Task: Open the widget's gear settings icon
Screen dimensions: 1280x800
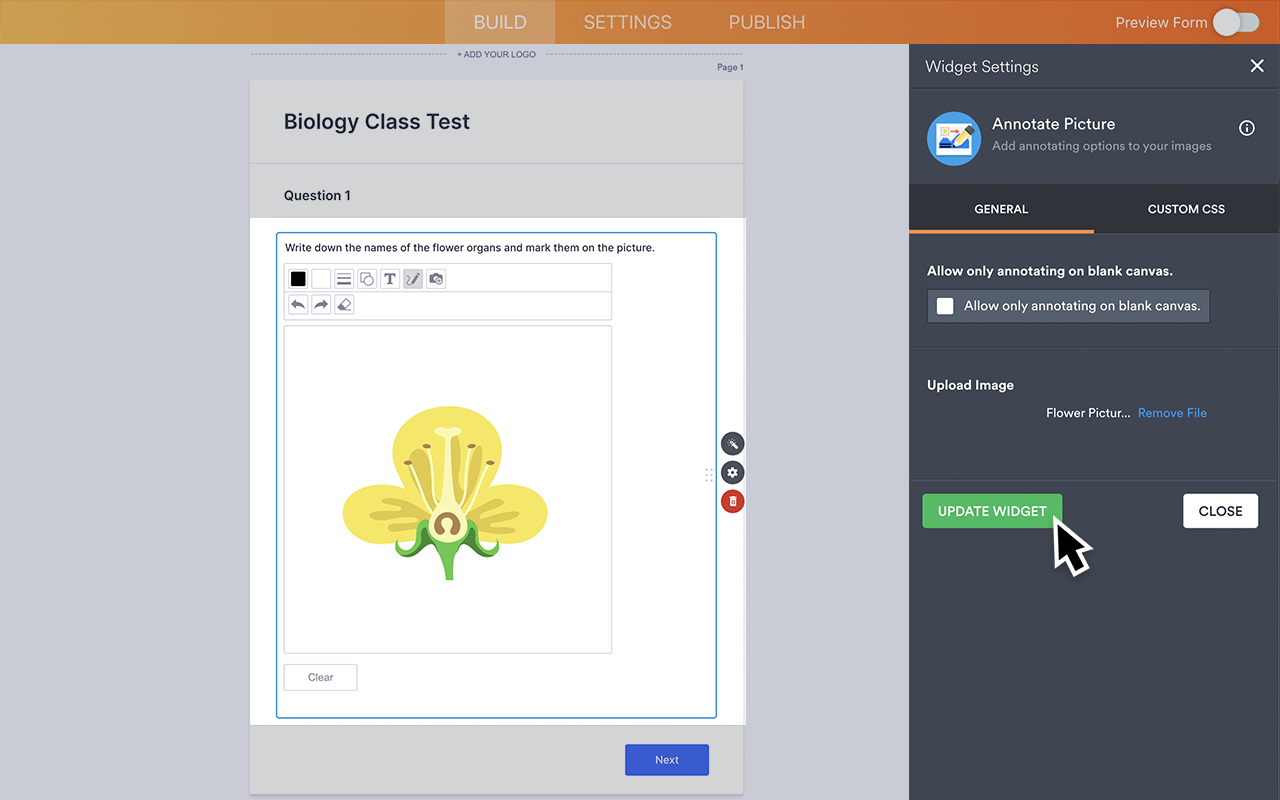Action: point(732,472)
